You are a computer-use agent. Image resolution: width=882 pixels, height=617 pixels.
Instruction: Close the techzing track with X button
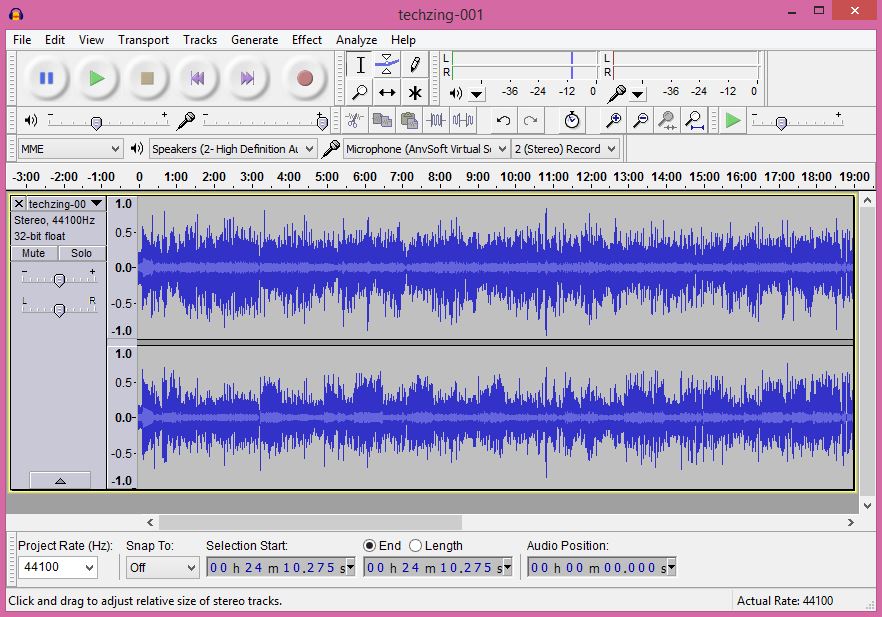point(19,204)
